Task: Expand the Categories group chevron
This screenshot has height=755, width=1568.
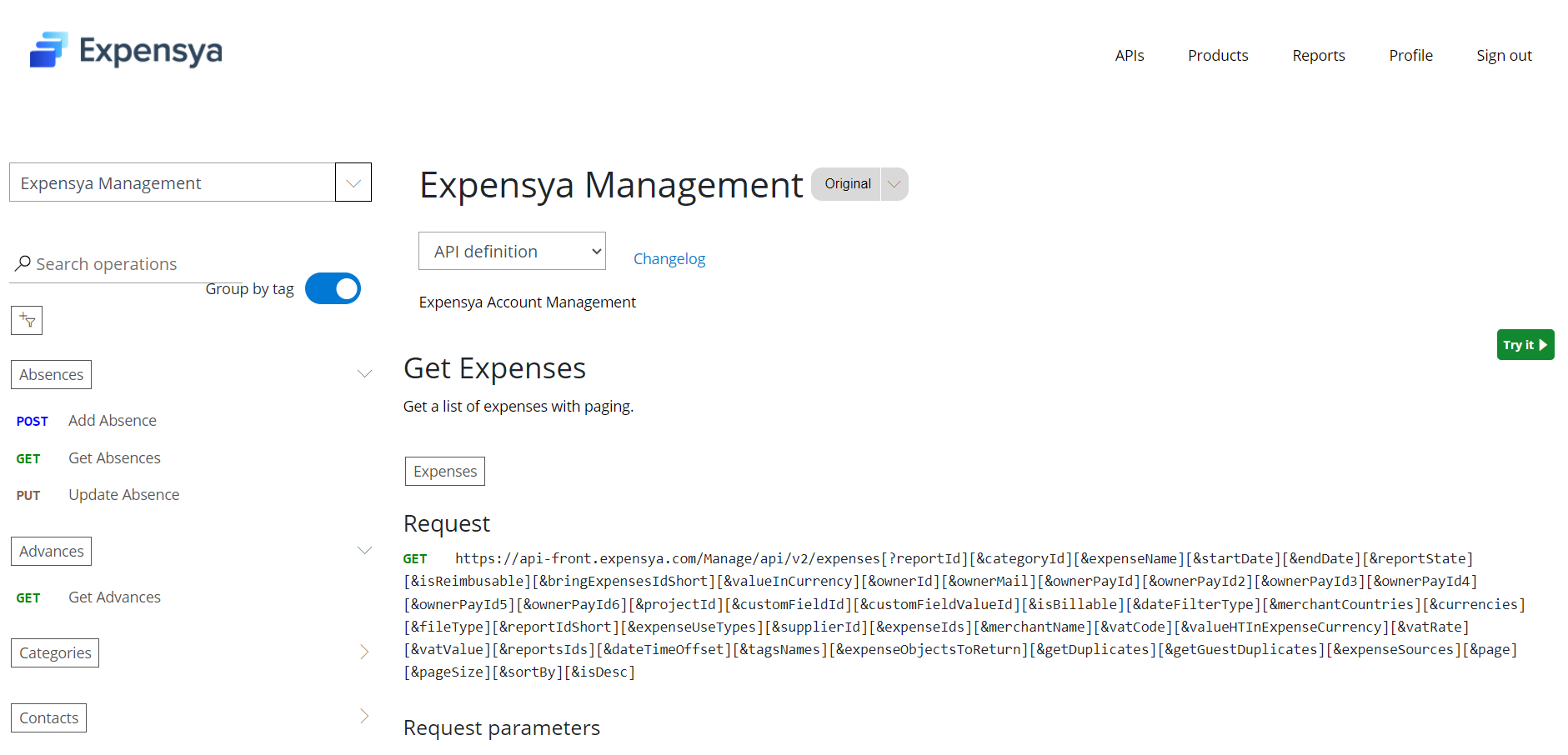Action: click(364, 652)
